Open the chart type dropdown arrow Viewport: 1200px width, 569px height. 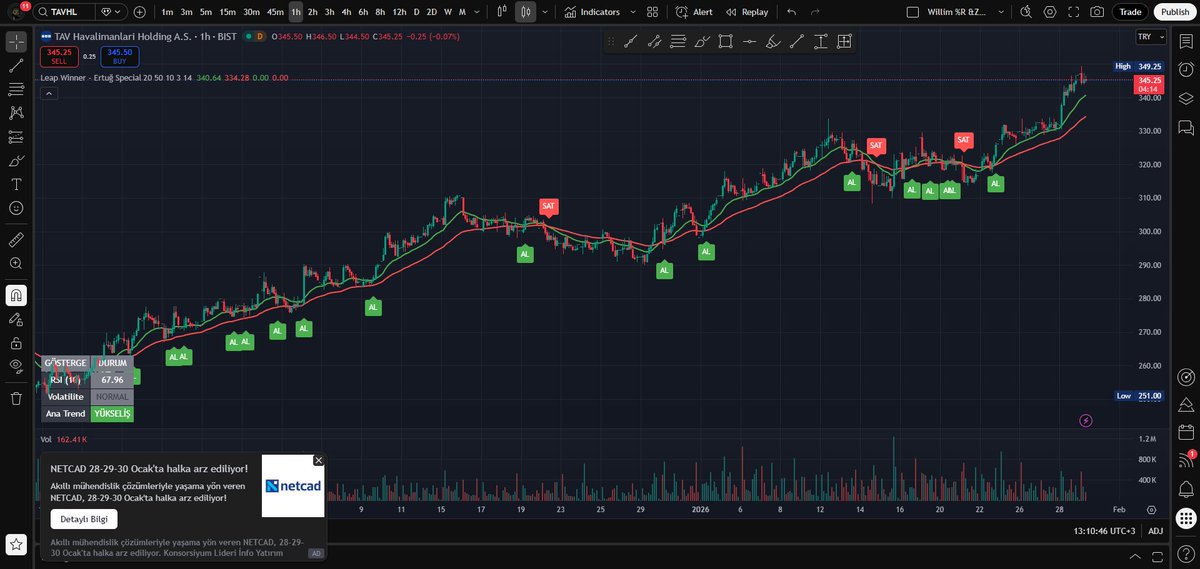[545, 12]
